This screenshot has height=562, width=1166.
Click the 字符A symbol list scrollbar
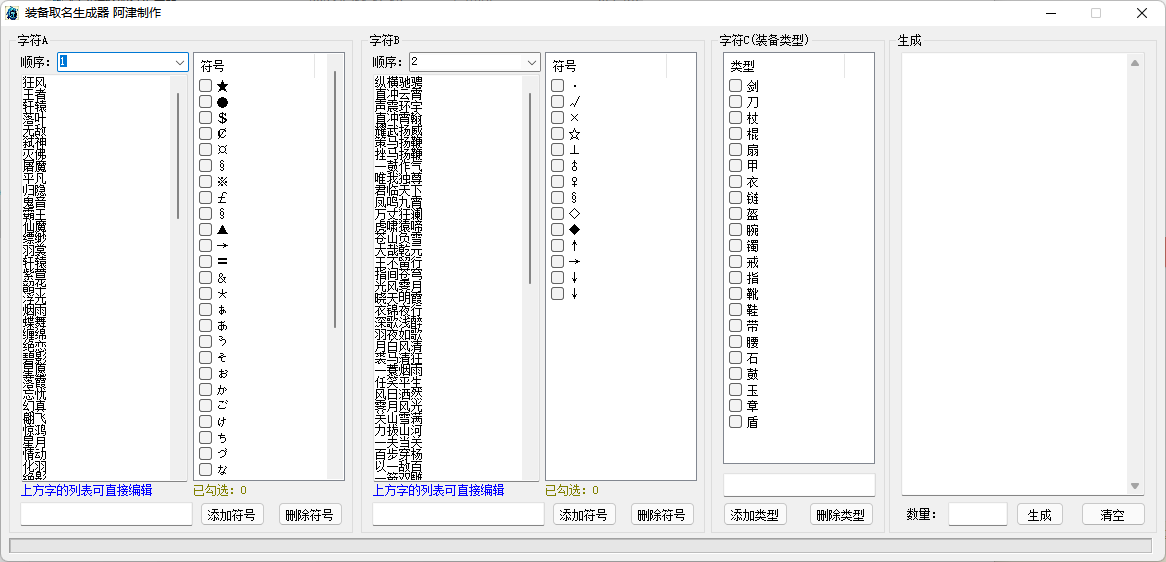pos(335,199)
